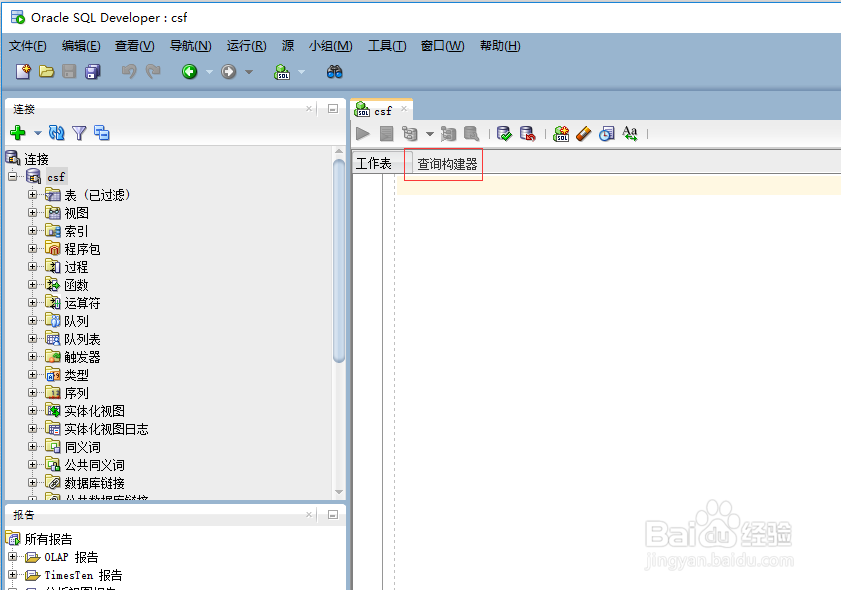Expand the 程序包 node
The height and width of the screenshot is (590, 841).
tap(32, 248)
